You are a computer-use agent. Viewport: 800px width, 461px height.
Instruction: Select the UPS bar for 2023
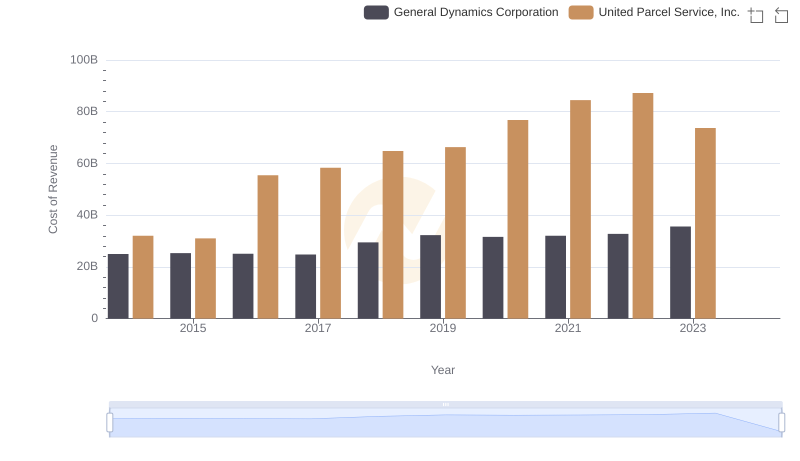[705, 223]
